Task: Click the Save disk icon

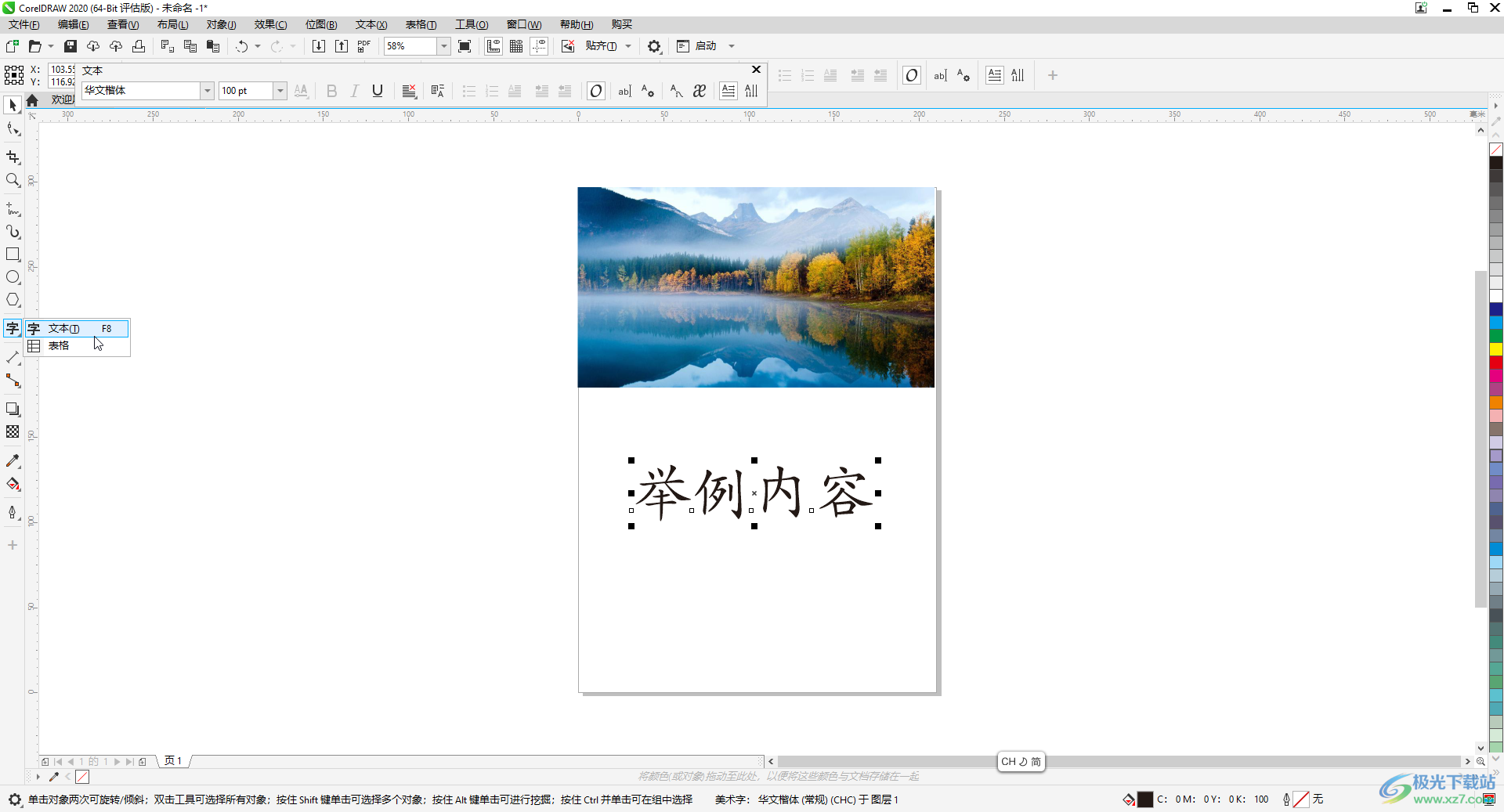Action: tap(70, 46)
